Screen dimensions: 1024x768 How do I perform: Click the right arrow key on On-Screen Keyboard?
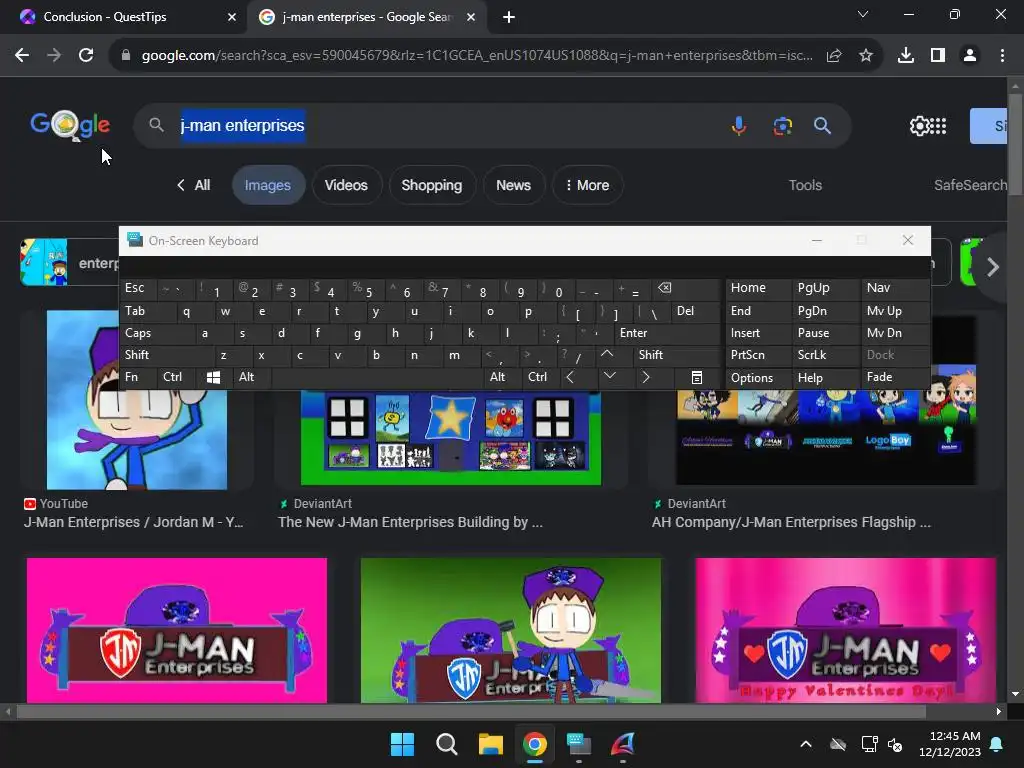tap(646, 377)
